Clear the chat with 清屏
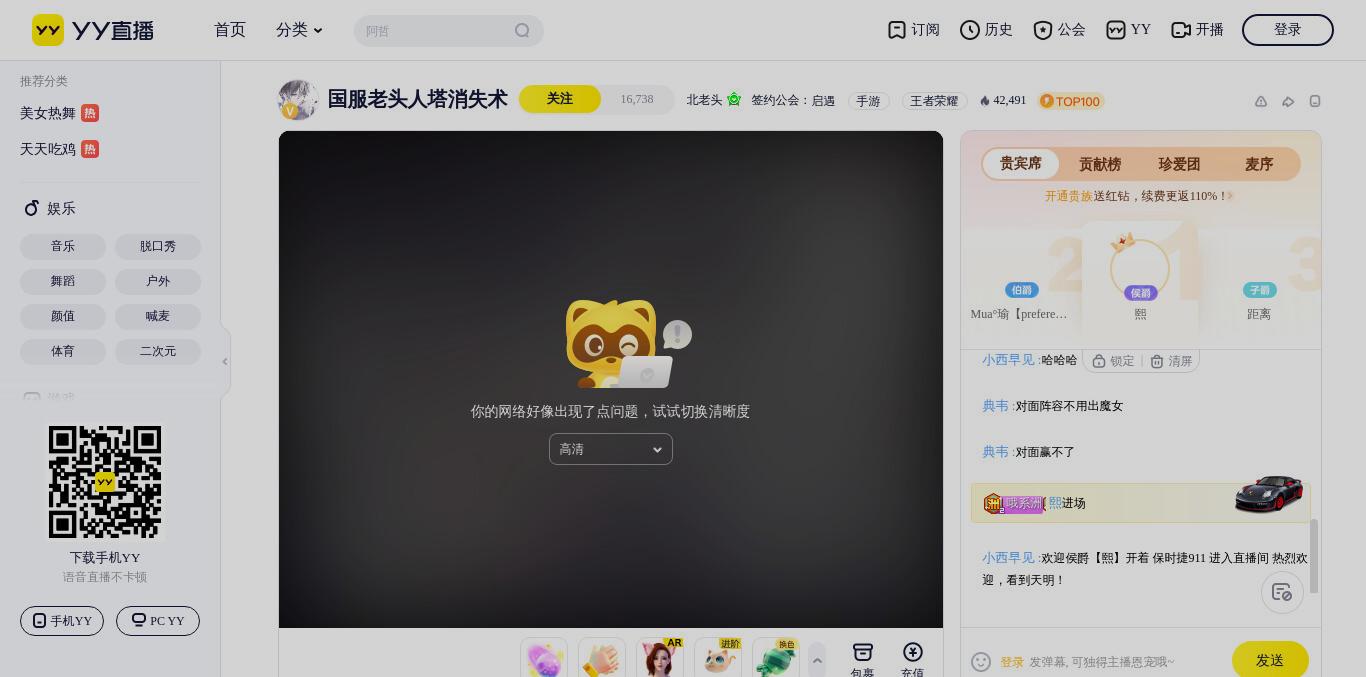Screen dimensions: 1366x677 (x=1171, y=361)
